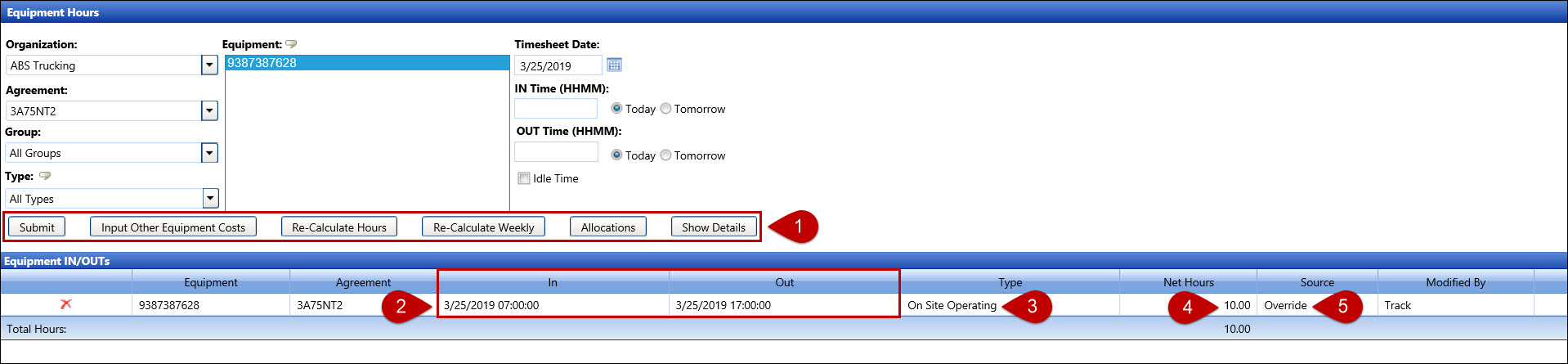This screenshot has height=364, width=1568.
Task: Expand the Organization dropdown
Action: click(209, 65)
